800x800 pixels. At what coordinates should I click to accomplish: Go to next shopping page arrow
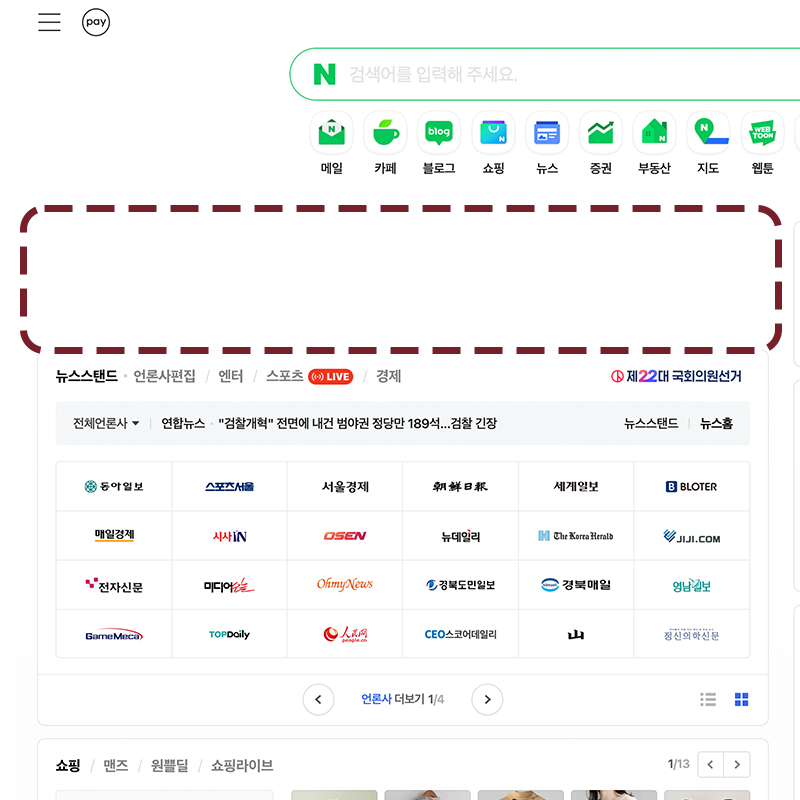pos(737,764)
